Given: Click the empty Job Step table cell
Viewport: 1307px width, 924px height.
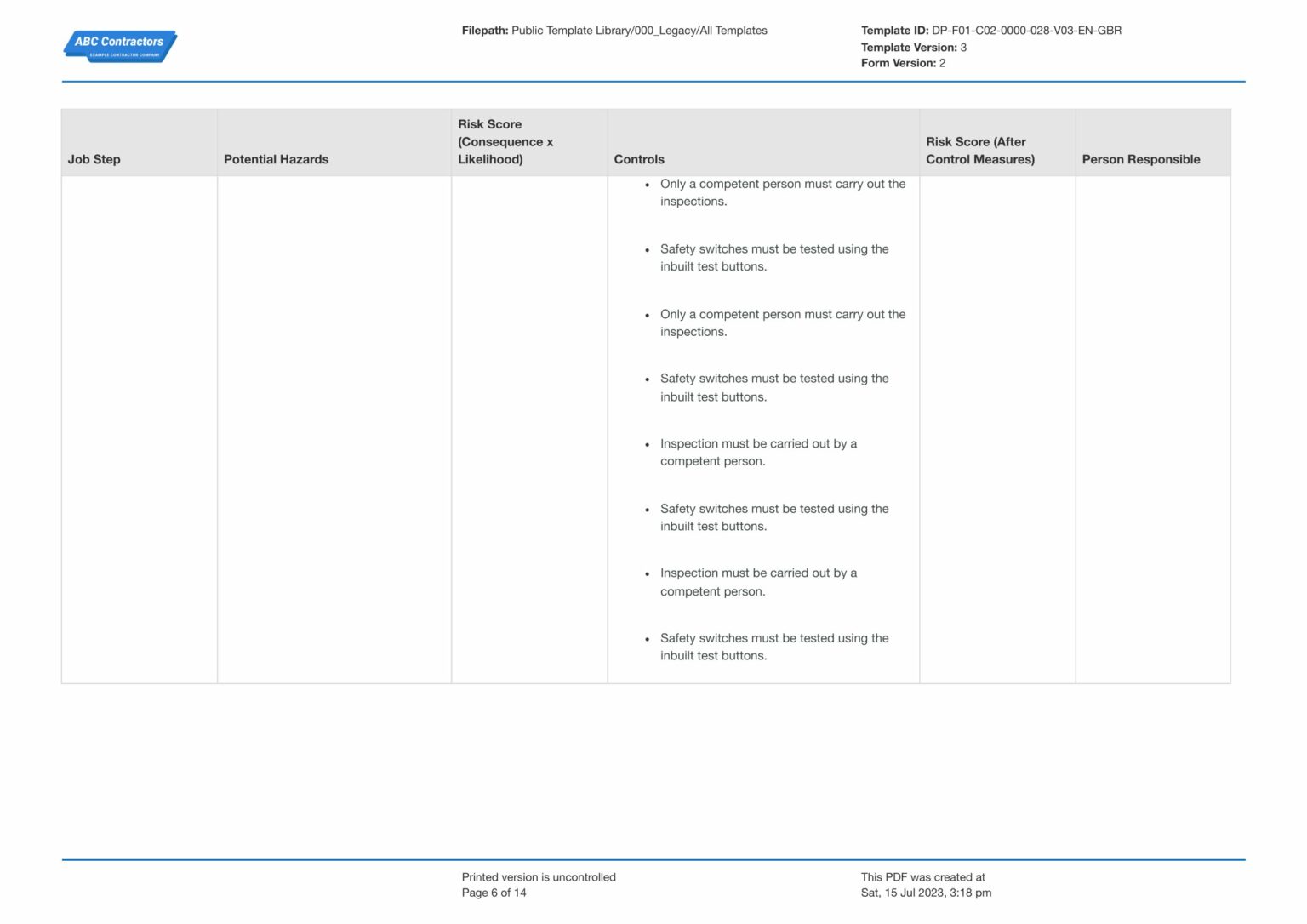Looking at the screenshot, I should 139,425.
